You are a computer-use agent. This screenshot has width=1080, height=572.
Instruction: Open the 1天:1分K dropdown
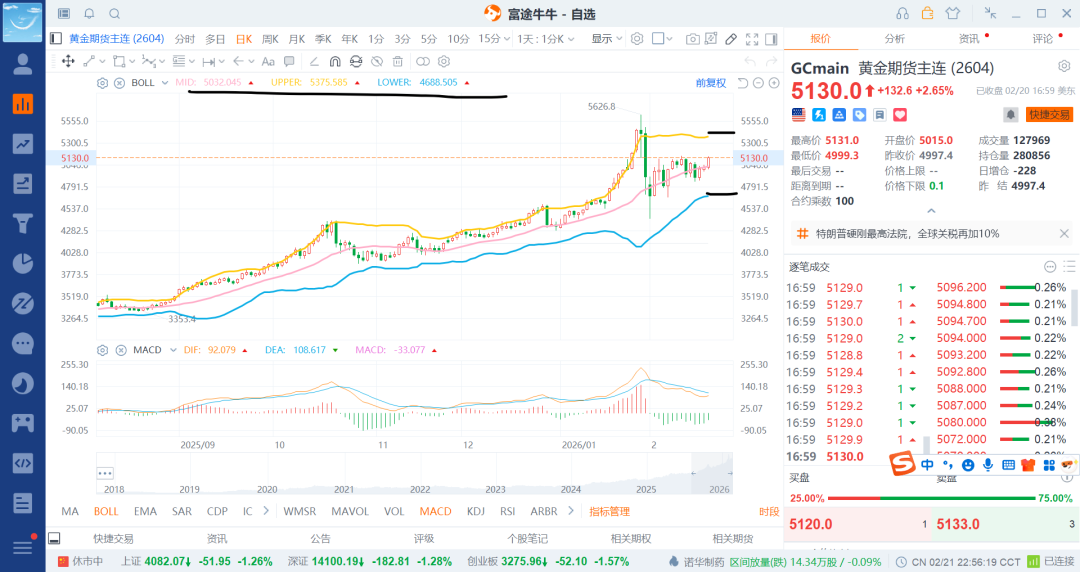point(546,39)
